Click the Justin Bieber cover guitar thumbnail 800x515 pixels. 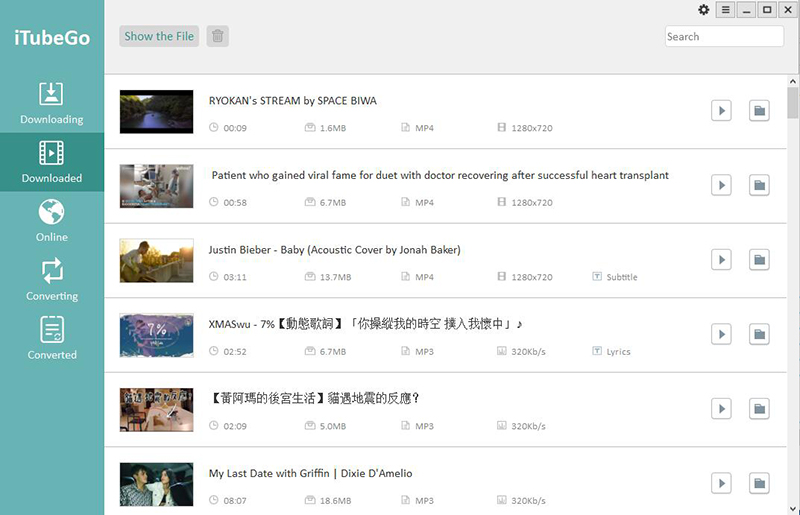pos(157,261)
